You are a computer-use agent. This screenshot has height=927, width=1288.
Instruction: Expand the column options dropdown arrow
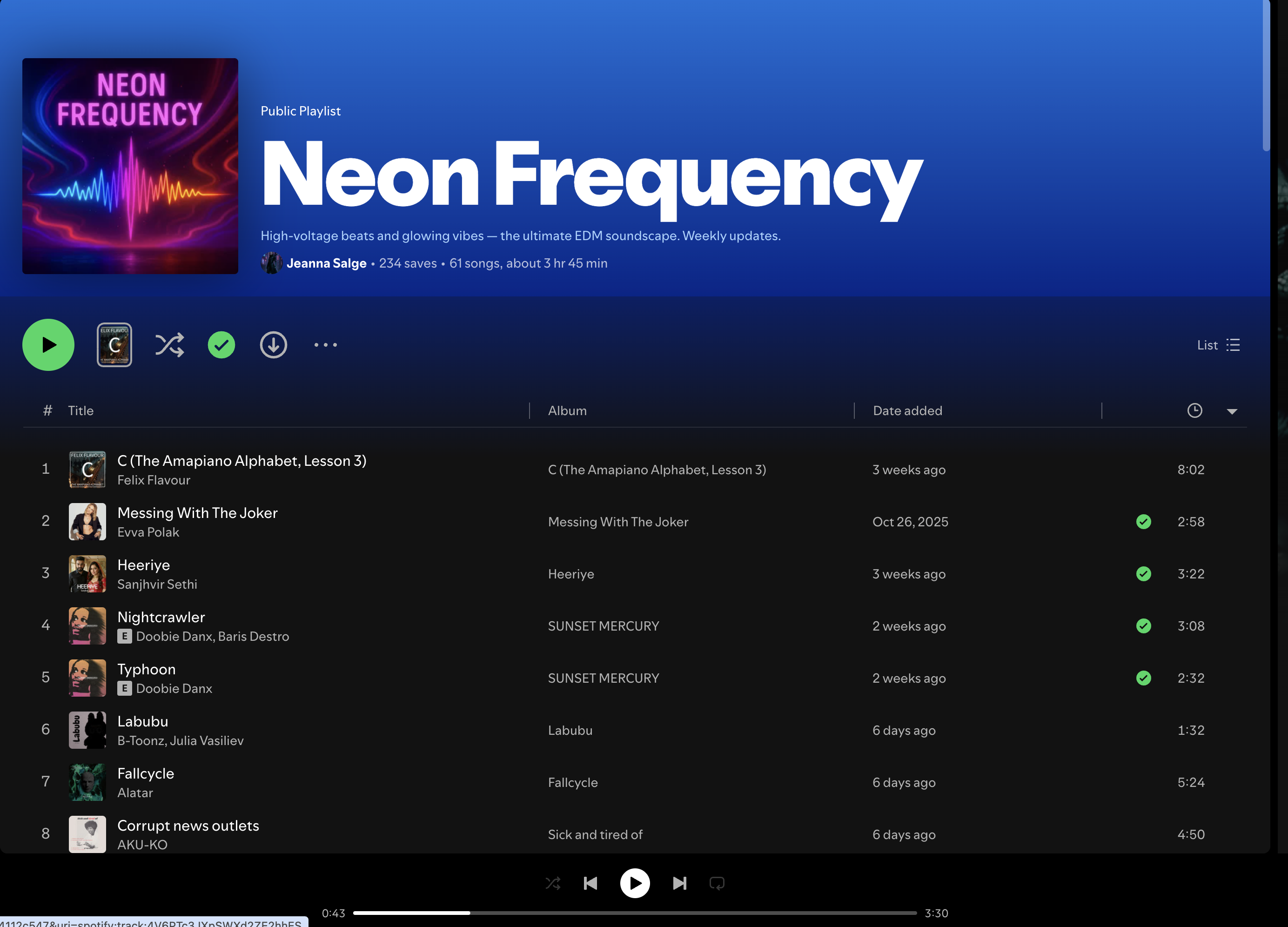tap(1232, 411)
